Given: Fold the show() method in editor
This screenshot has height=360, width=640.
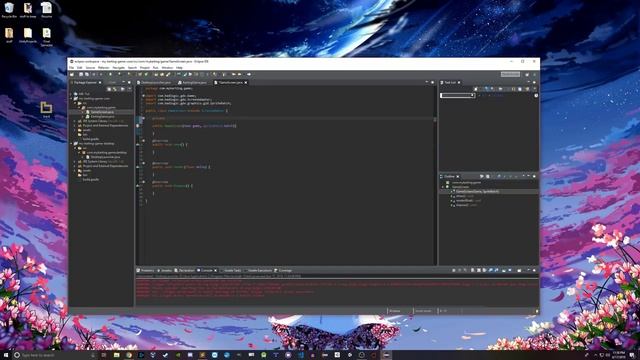Looking at the screenshot, I should (143, 140).
